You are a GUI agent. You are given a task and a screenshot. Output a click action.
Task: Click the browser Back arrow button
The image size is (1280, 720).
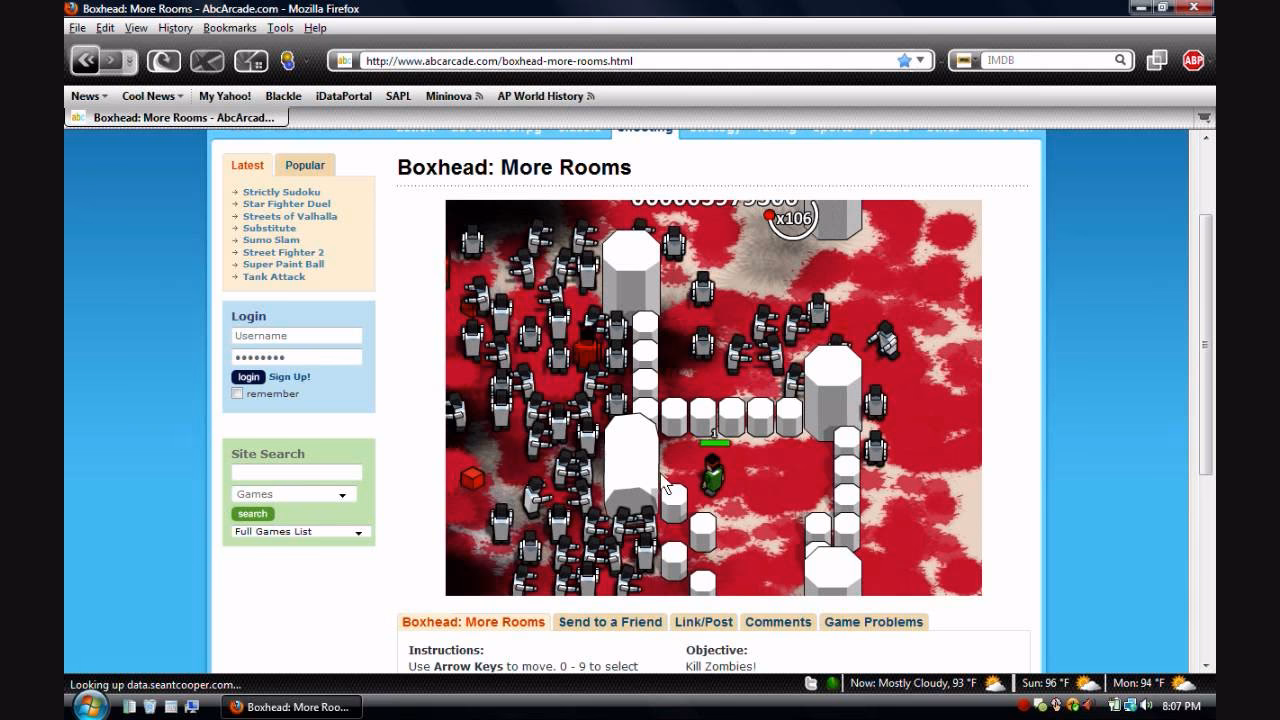point(86,60)
